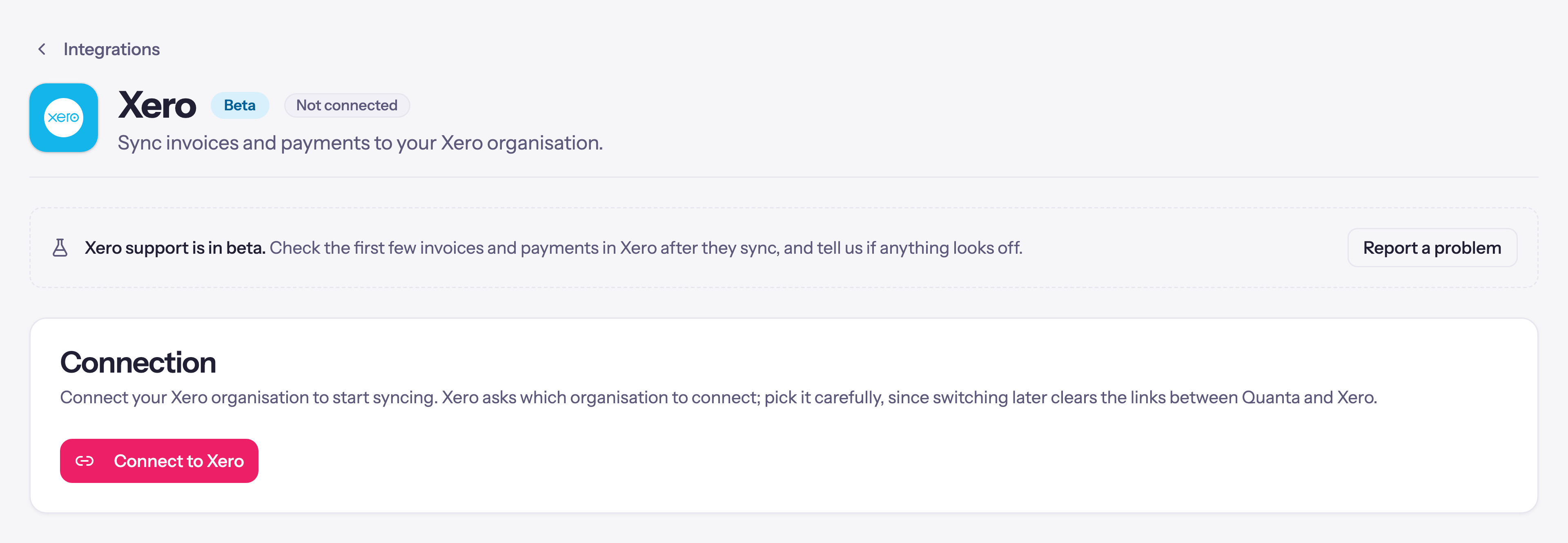The image size is (1568, 543).
Task: Click the flask beaker icon in the beta banner
Action: point(60,248)
